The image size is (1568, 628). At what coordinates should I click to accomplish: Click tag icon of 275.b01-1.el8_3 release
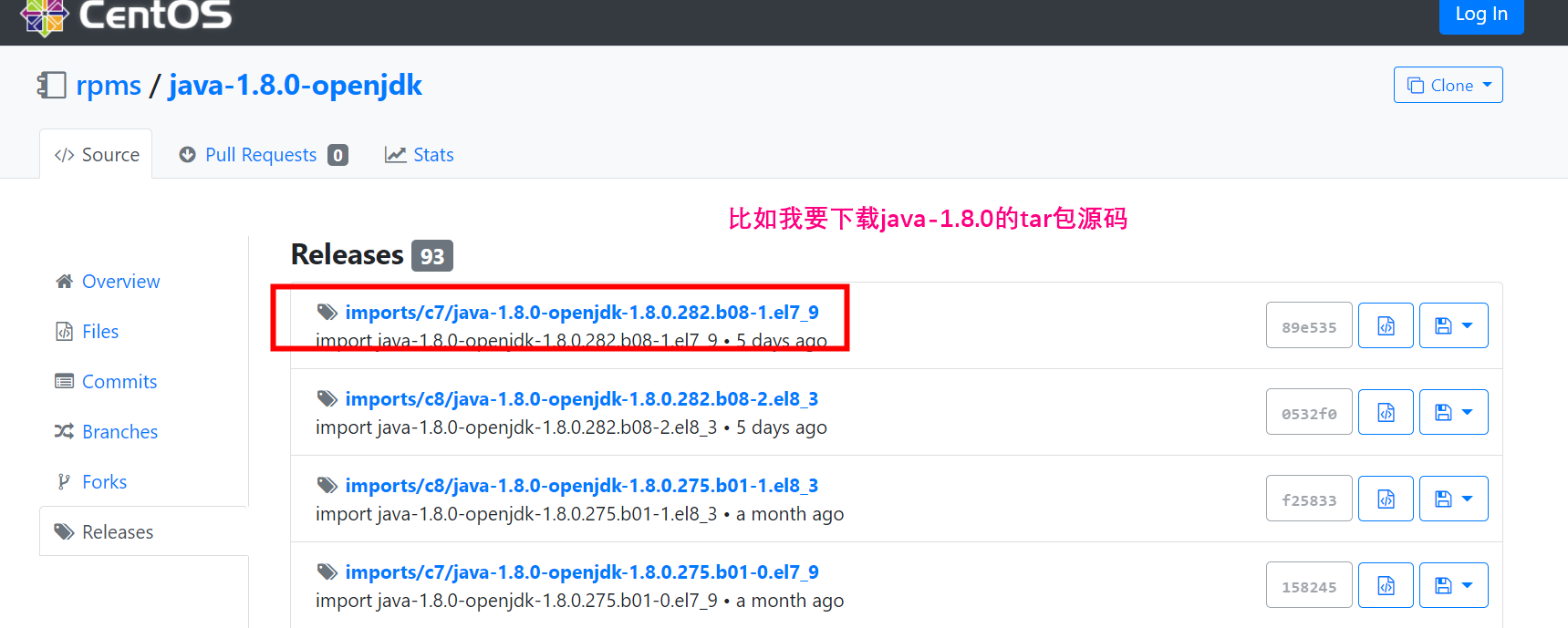(327, 486)
